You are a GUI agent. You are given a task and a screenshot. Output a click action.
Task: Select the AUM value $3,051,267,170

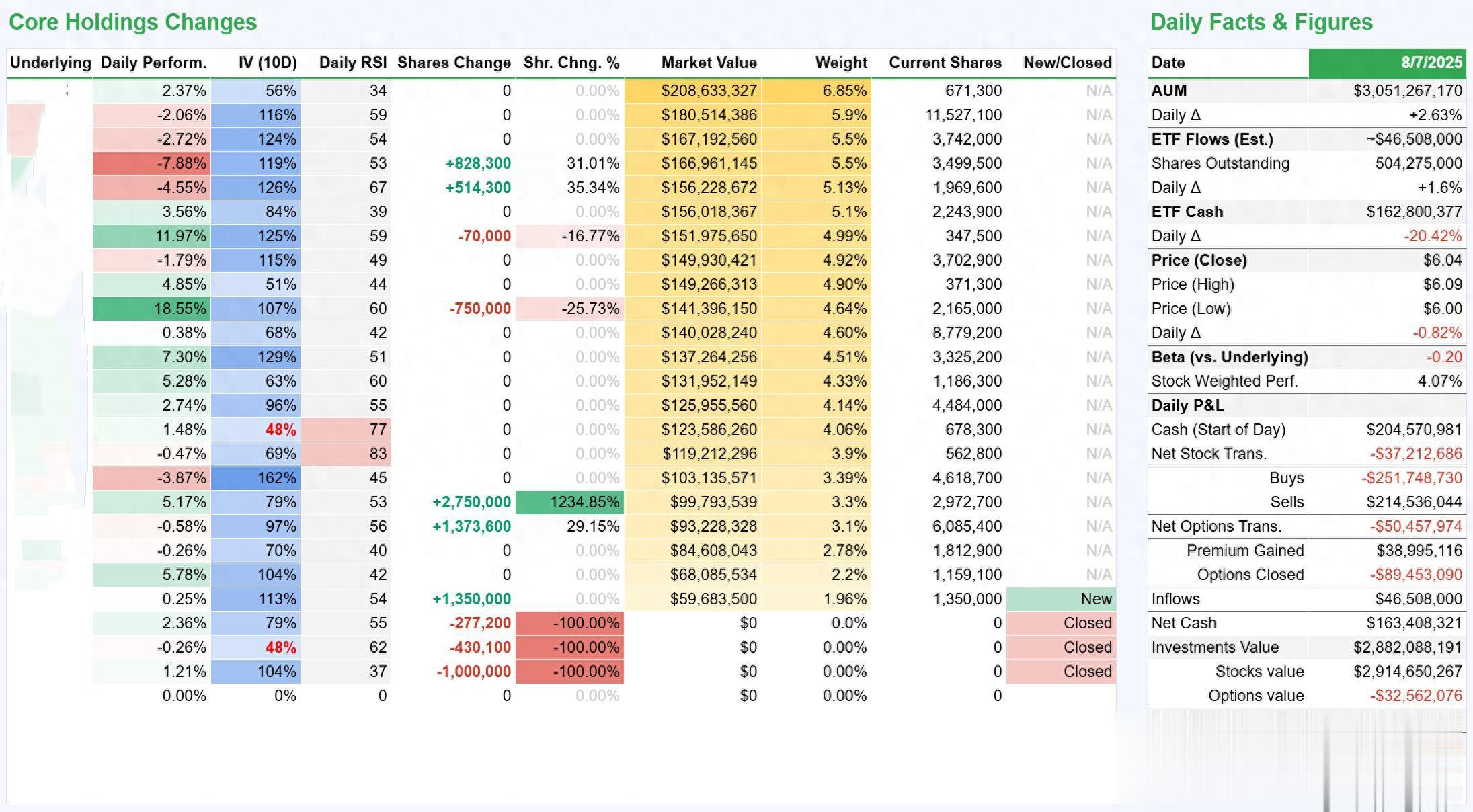1407,91
